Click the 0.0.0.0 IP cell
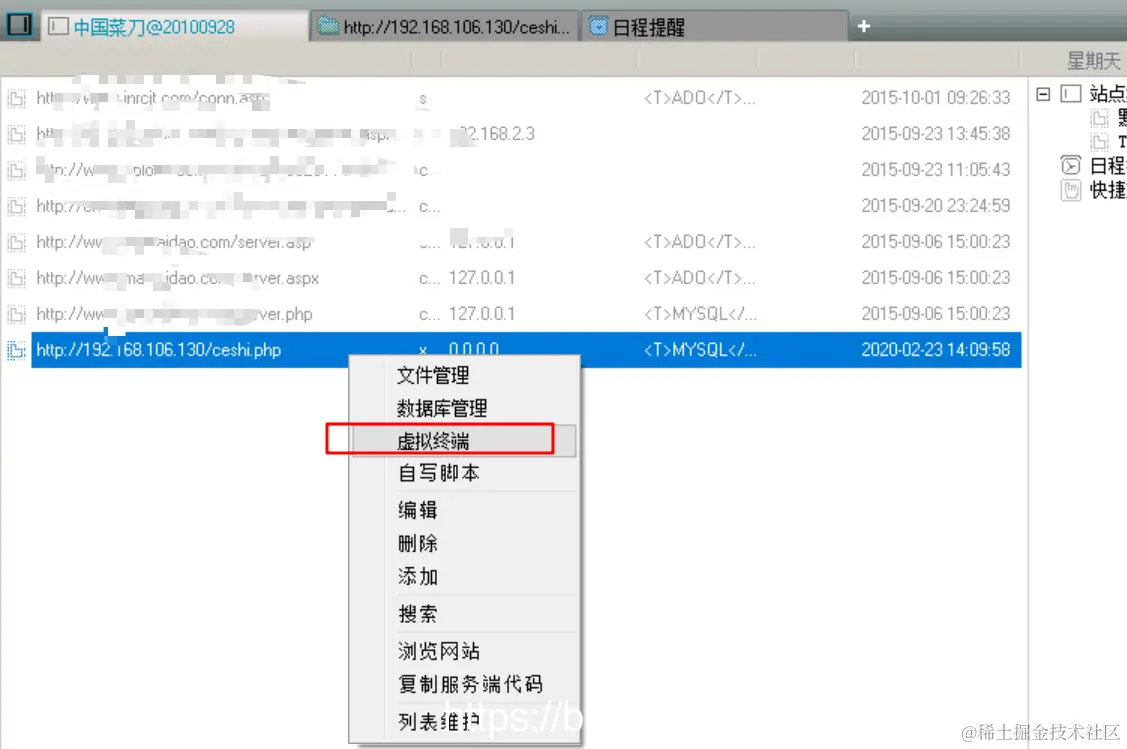The width and height of the screenshot is (1127, 749). [474, 350]
